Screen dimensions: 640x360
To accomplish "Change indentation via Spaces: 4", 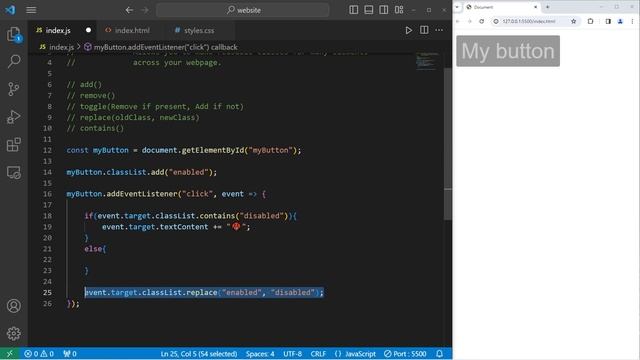I will click(x=260, y=354).
